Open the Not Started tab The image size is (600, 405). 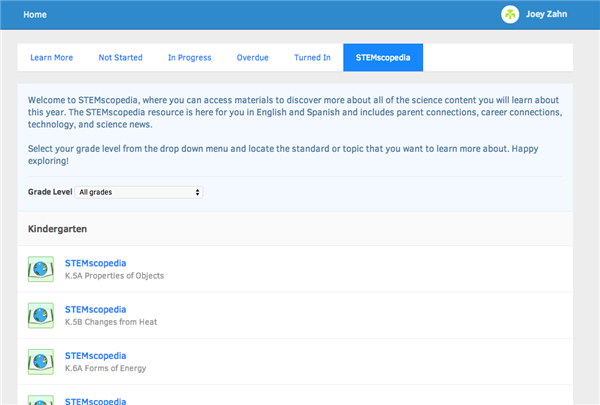120,58
